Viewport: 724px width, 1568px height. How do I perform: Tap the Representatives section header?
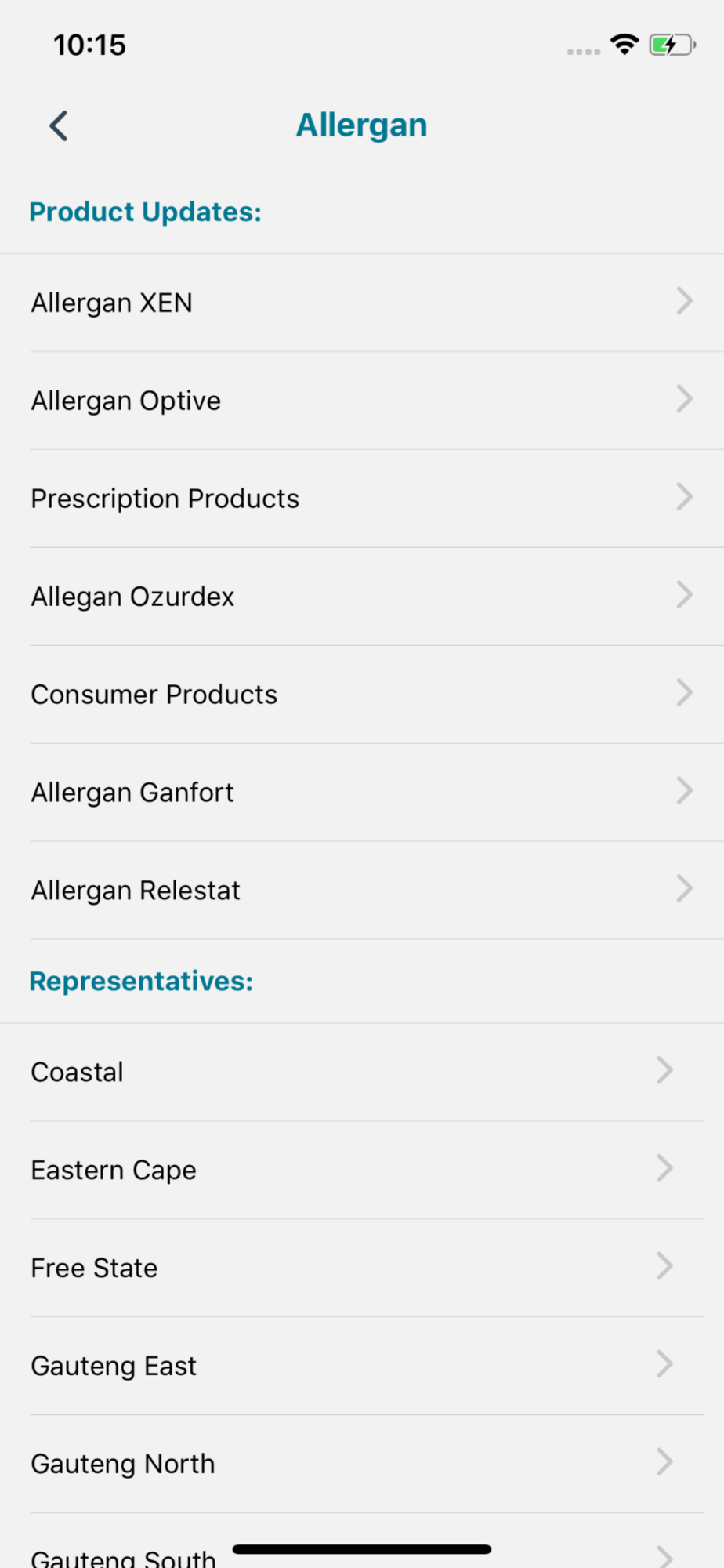pyautogui.click(x=141, y=981)
